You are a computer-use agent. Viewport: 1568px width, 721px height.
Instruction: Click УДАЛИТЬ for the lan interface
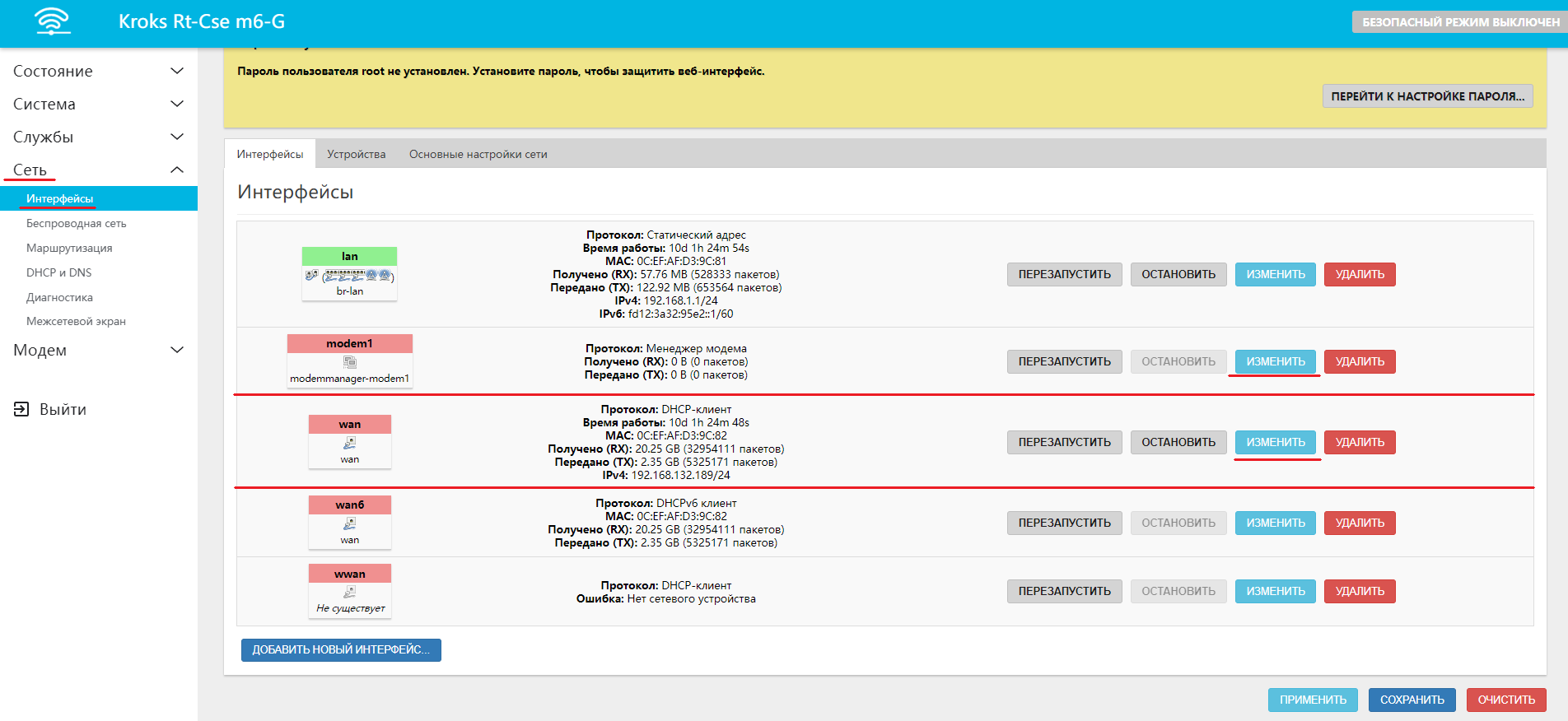point(1359,274)
